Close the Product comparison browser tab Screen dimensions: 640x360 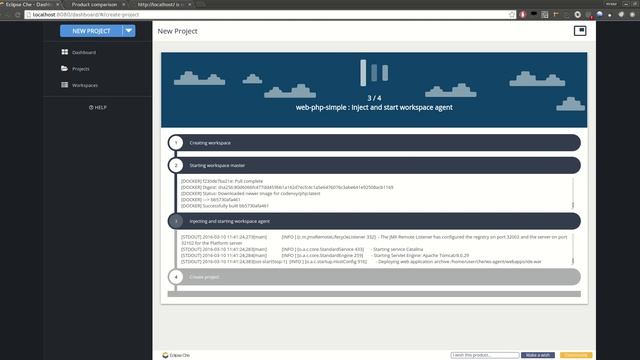click(124, 4)
